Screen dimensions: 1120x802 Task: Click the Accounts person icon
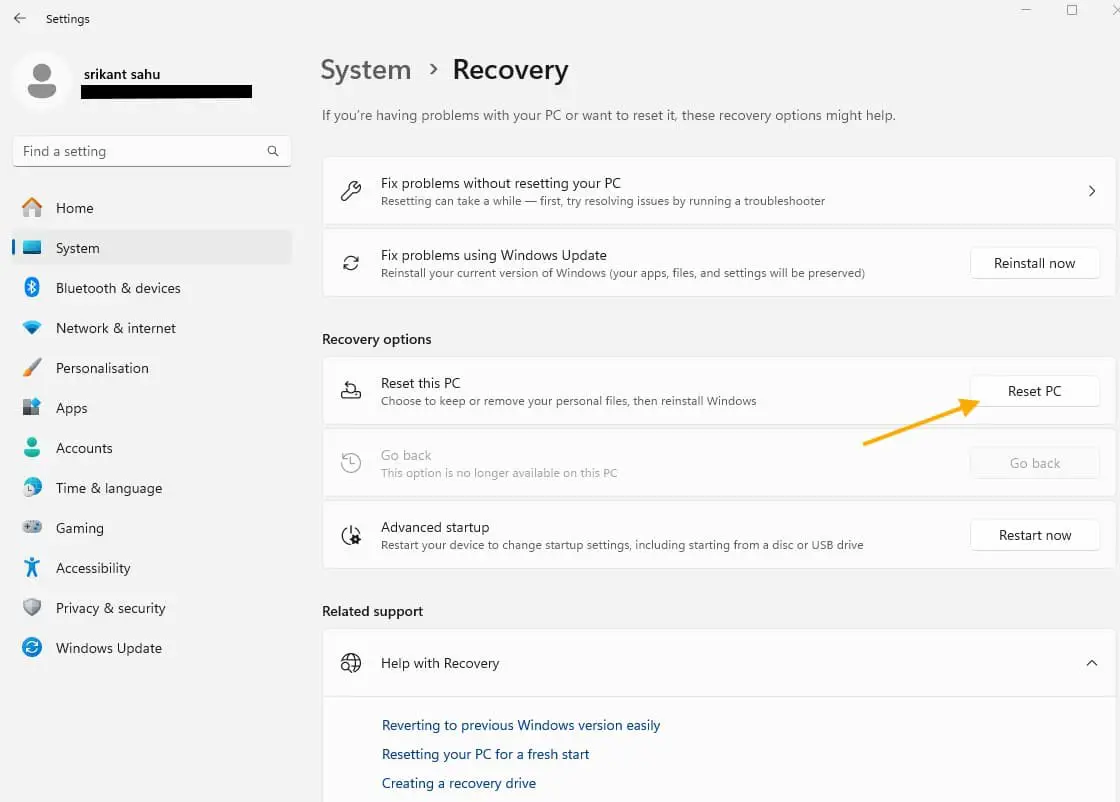pyautogui.click(x=32, y=448)
